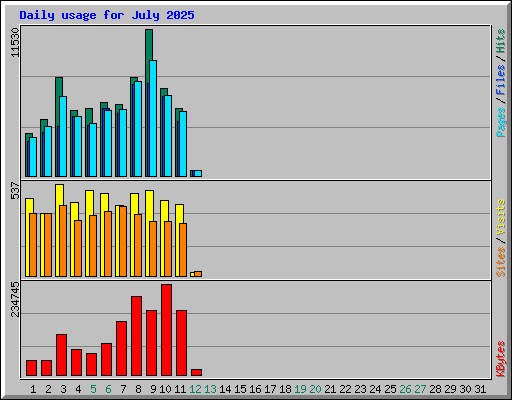The image size is (512, 400).
Task: Click green weekend day 5 label
Action: point(93,389)
